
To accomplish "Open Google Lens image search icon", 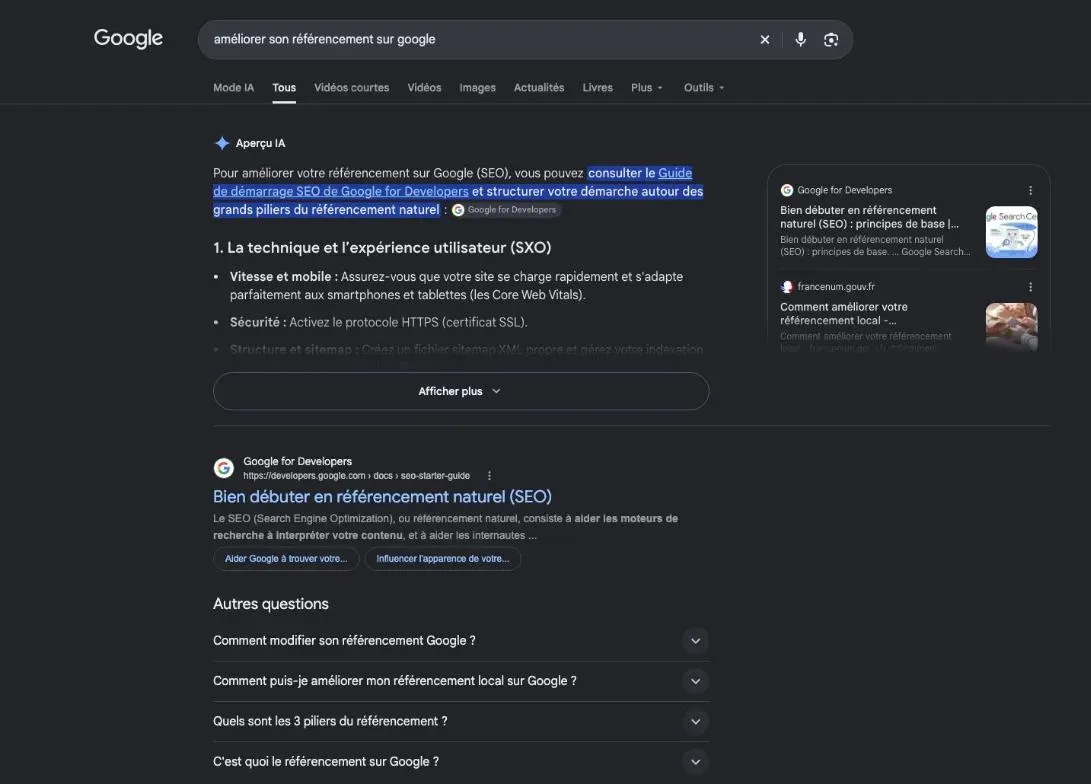I will [831, 40].
